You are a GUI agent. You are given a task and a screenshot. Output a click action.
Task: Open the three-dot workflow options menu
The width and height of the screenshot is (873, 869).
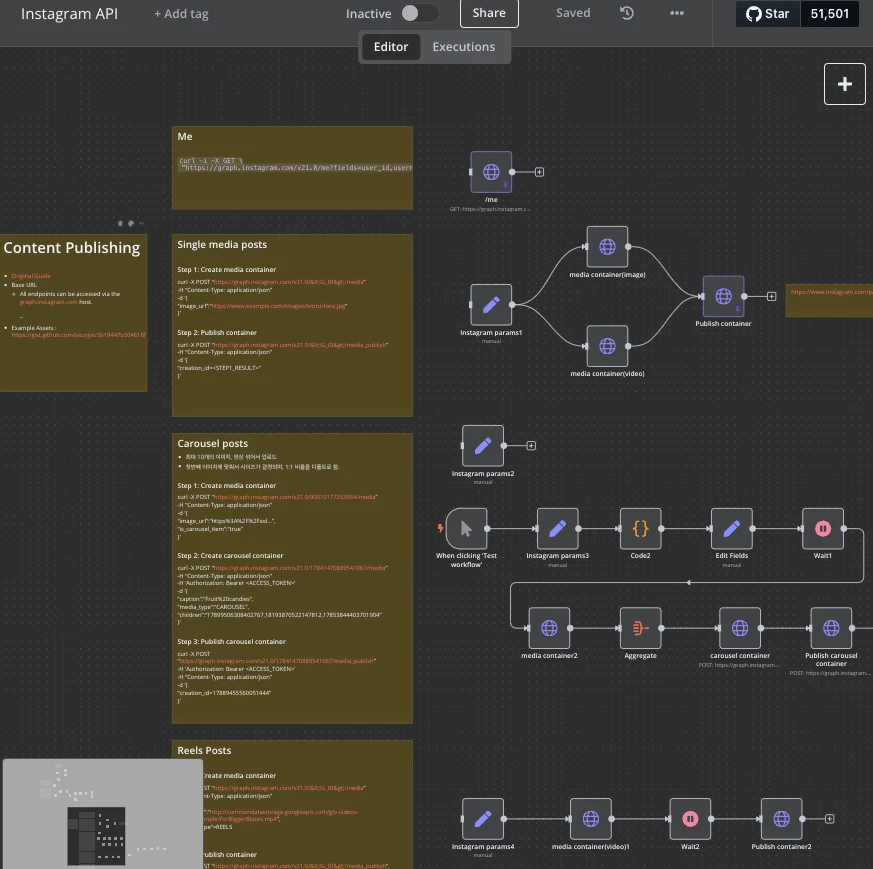coord(677,13)
